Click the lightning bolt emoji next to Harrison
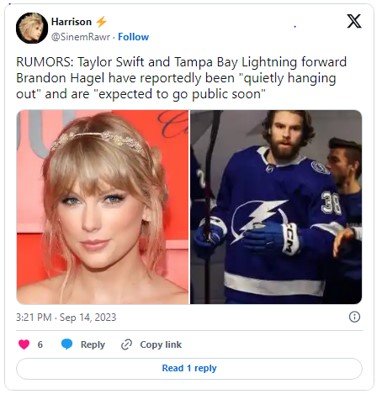Viewport: 382px width, 394px height. pos(101,22)
